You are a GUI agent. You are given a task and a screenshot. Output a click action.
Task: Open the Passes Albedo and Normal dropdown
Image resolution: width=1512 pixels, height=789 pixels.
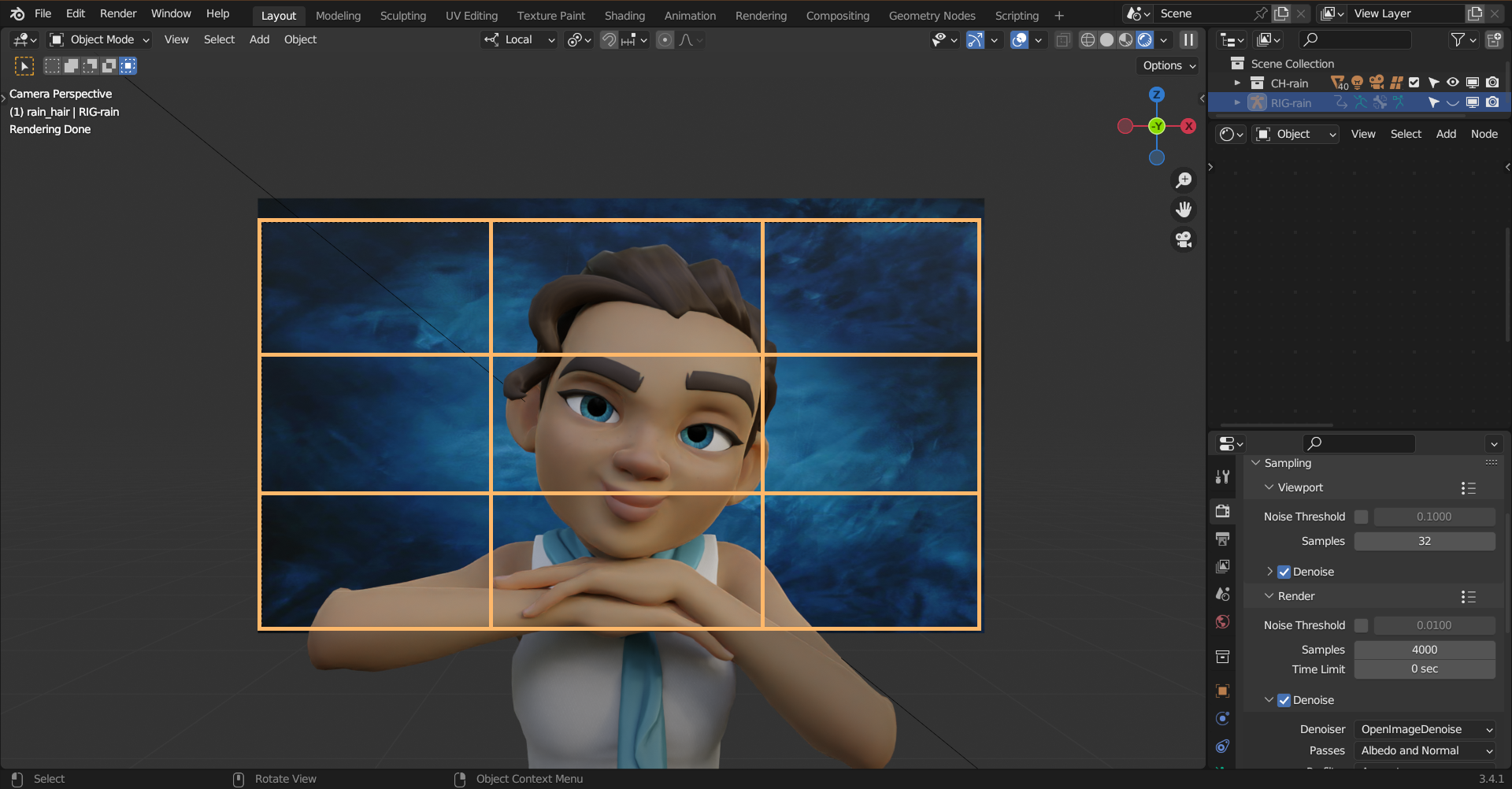click(1425, 750)
